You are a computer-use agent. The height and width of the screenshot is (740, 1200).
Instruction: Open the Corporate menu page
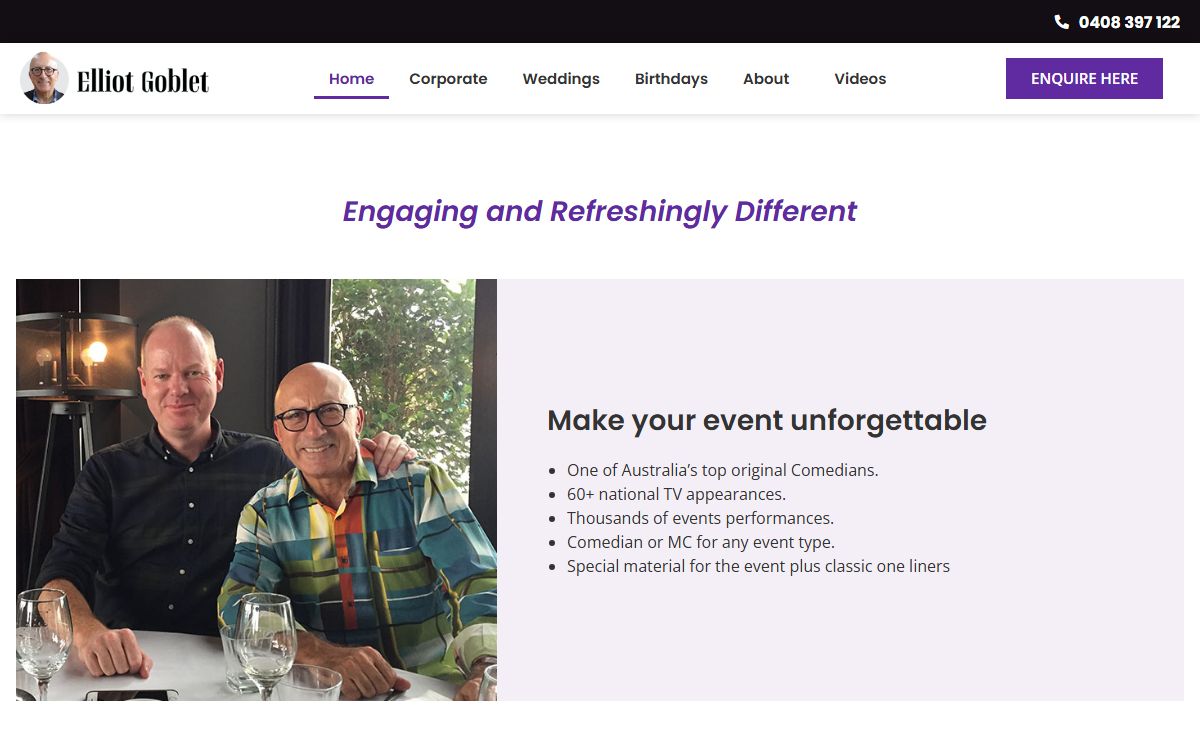(x=448, y=79)
